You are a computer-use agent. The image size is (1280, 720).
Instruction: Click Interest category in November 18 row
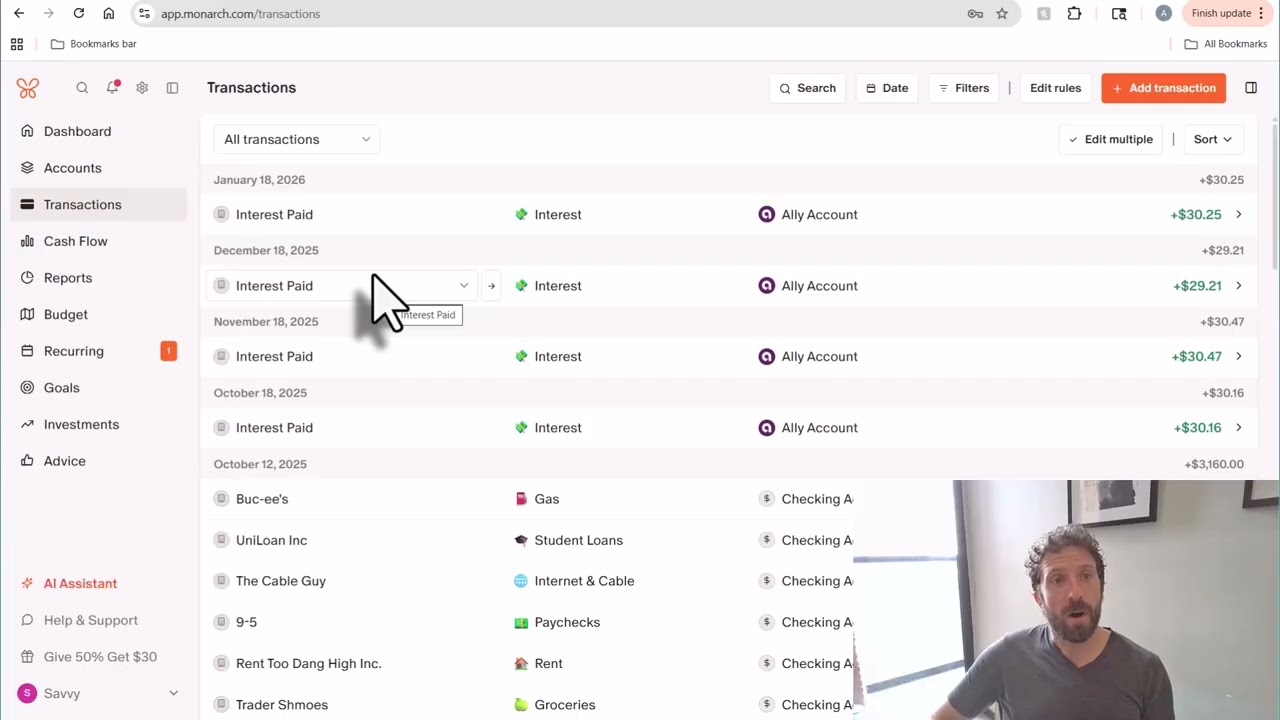point(558,356)
